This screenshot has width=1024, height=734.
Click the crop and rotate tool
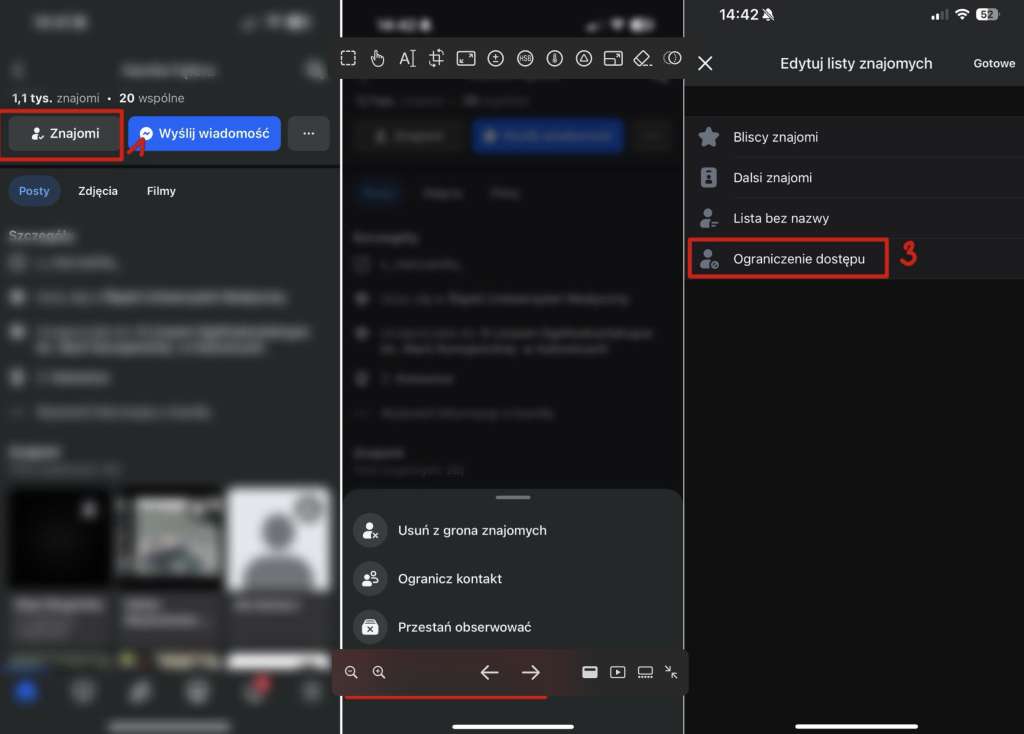click(x=436, y=59)
